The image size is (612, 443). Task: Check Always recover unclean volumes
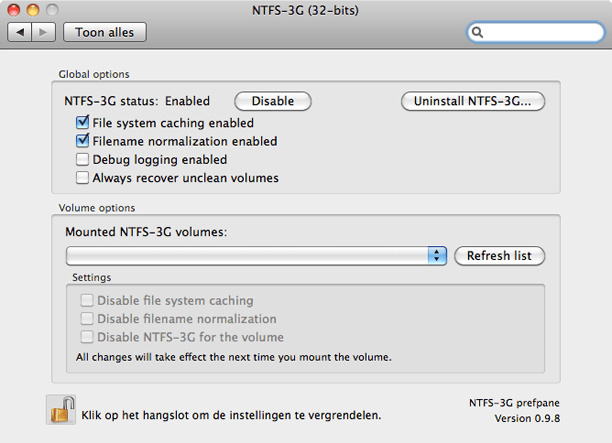[83, 178]
